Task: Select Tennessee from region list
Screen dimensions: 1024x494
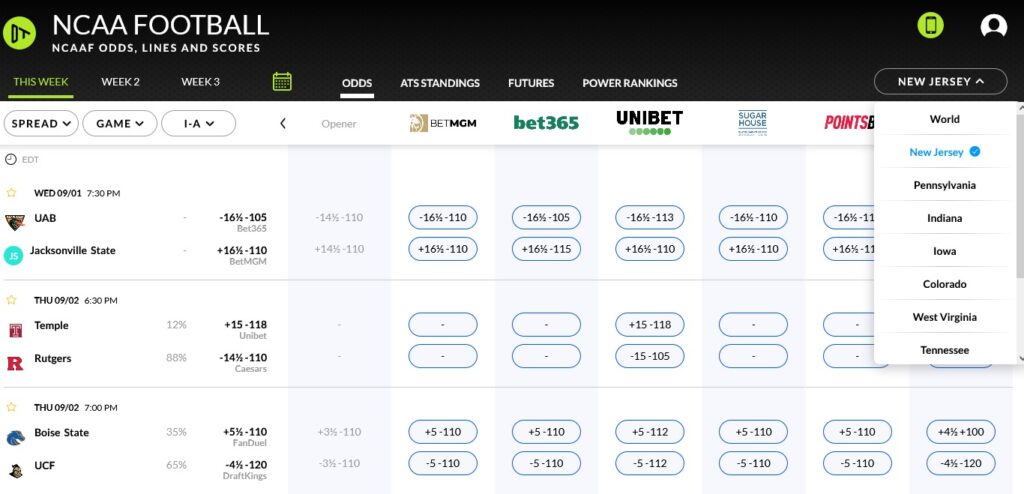Action: [x=944, y=350]
